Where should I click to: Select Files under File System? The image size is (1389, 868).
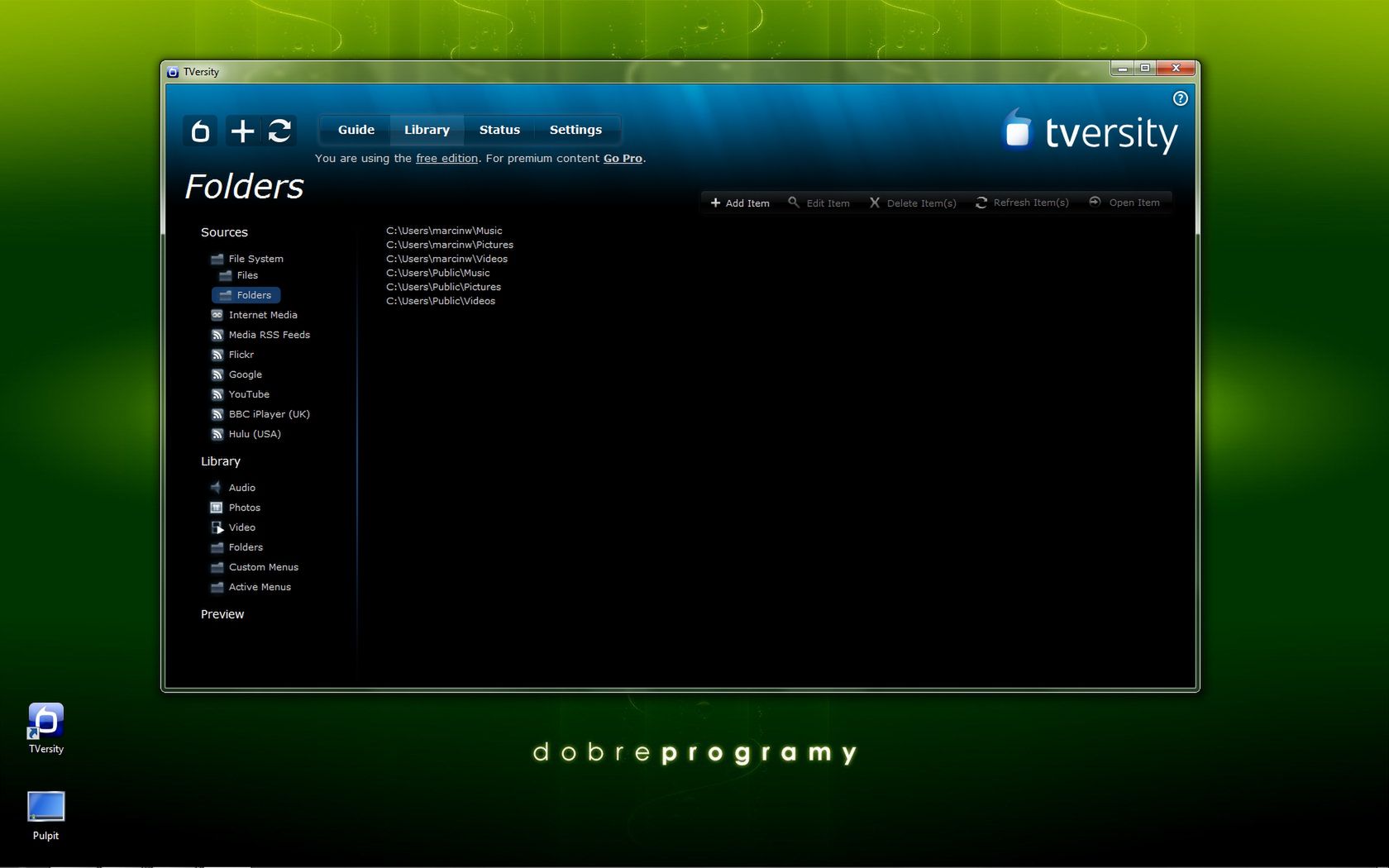(x=247, y=275)
